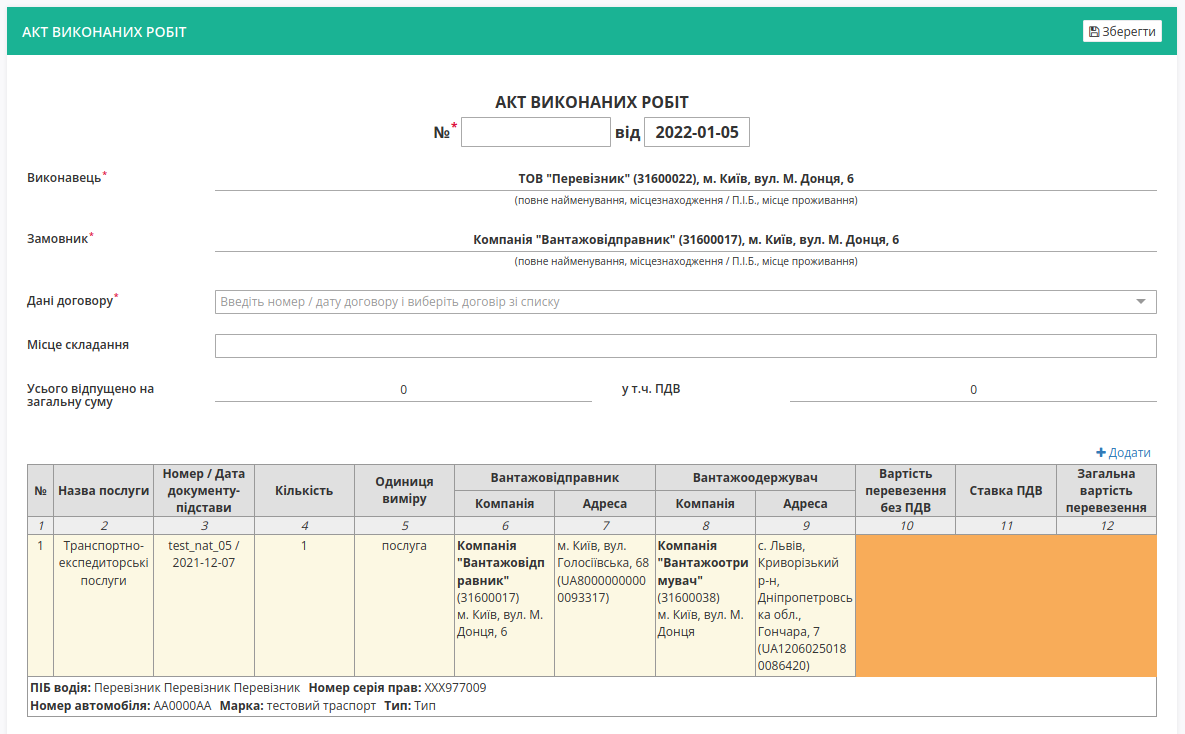This screenshot has width=1185, height=734.
Task: Click vehicle brand тестовий траспорт
Action: click(321, 706)
